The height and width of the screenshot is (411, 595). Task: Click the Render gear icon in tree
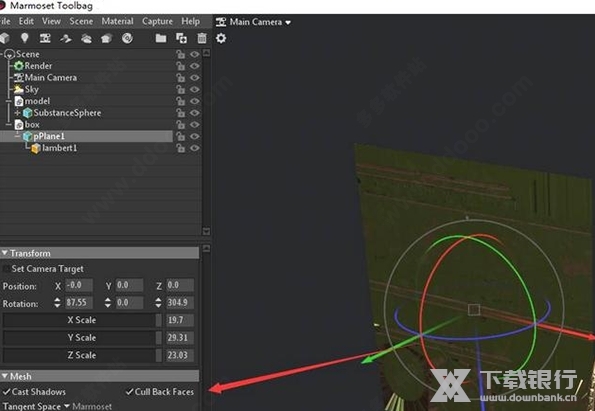point(19,66)
